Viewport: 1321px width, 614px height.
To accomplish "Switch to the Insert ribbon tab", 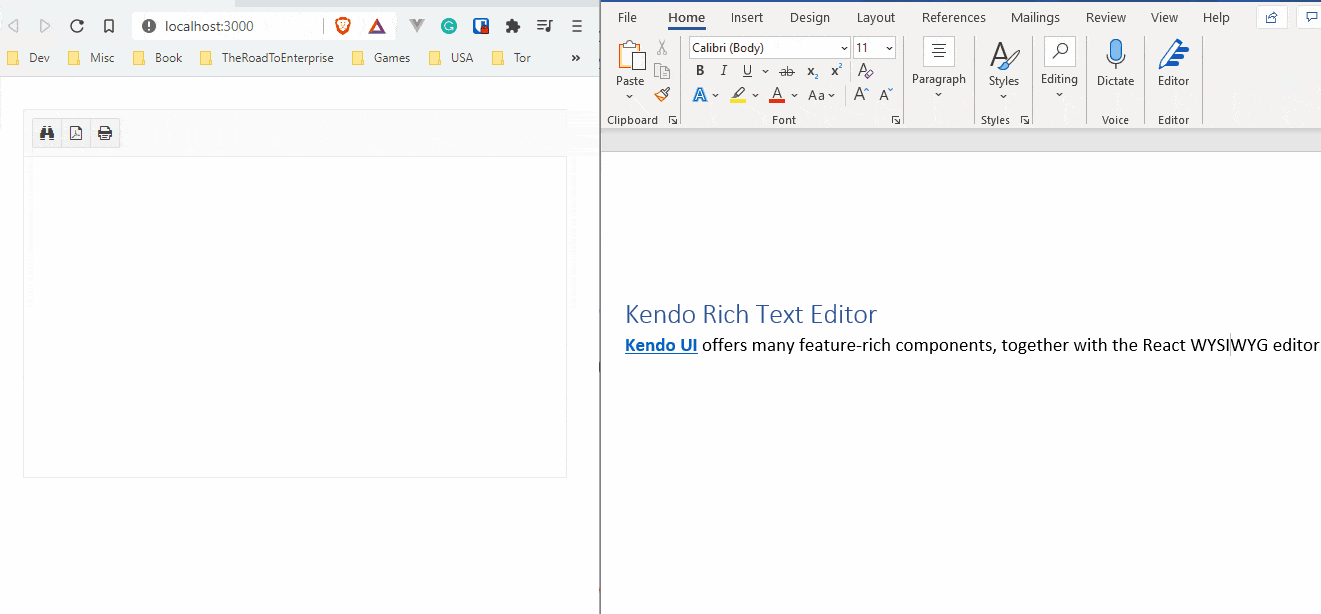I will point(746,17).
